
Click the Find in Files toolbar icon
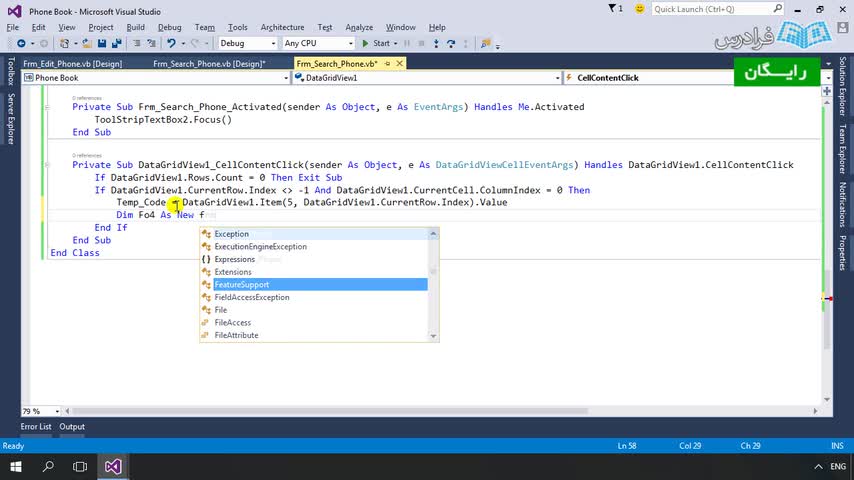(485, 43)
